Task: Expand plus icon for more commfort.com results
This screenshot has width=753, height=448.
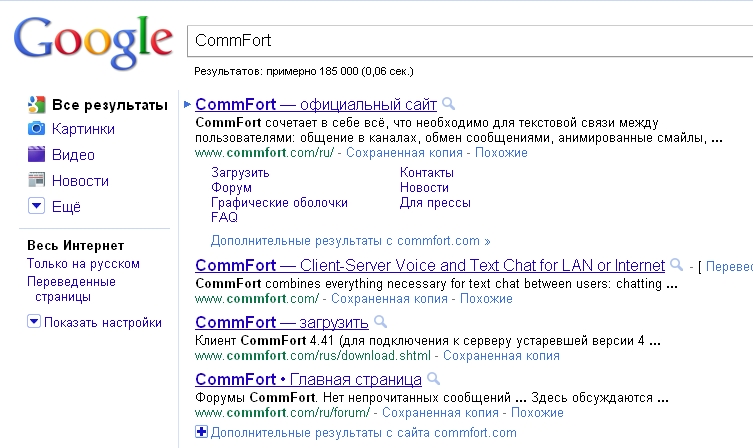Action: [x=201, y=432]
